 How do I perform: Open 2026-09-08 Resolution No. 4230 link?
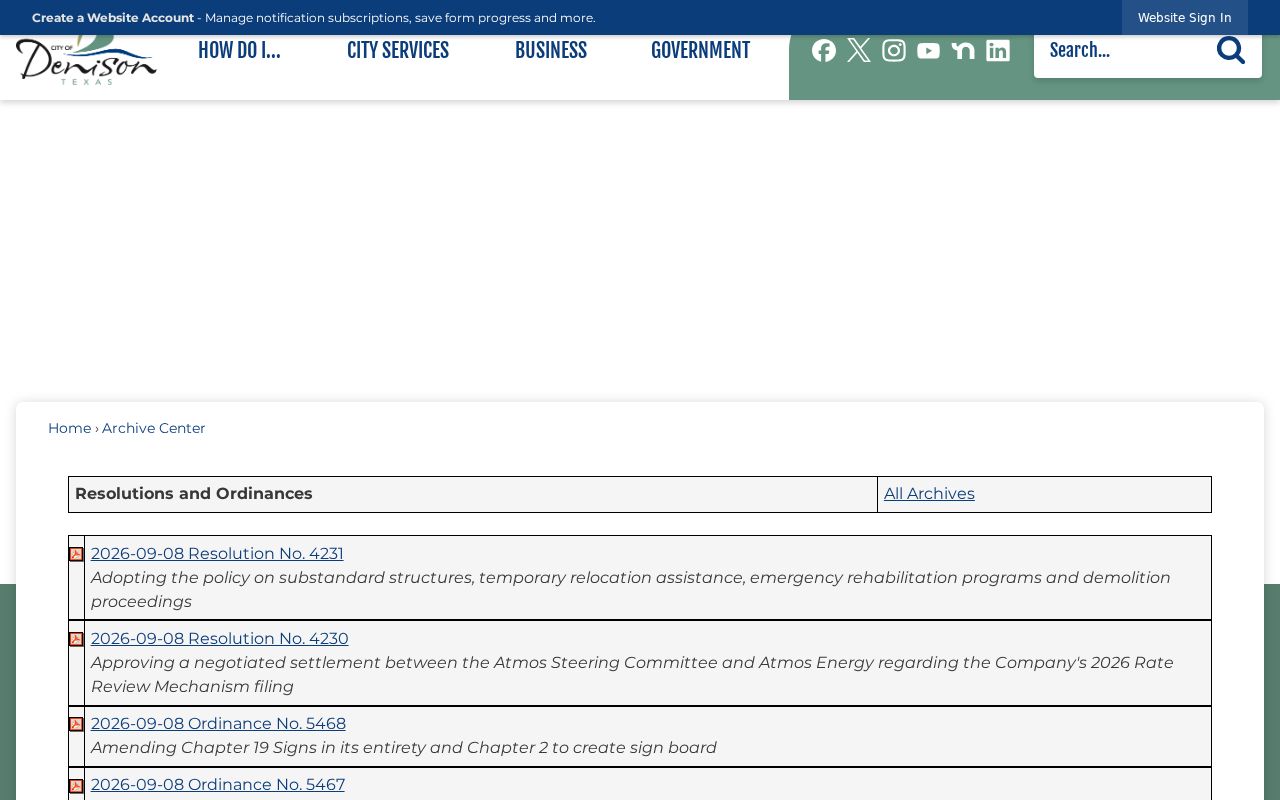tap(220, 639)
